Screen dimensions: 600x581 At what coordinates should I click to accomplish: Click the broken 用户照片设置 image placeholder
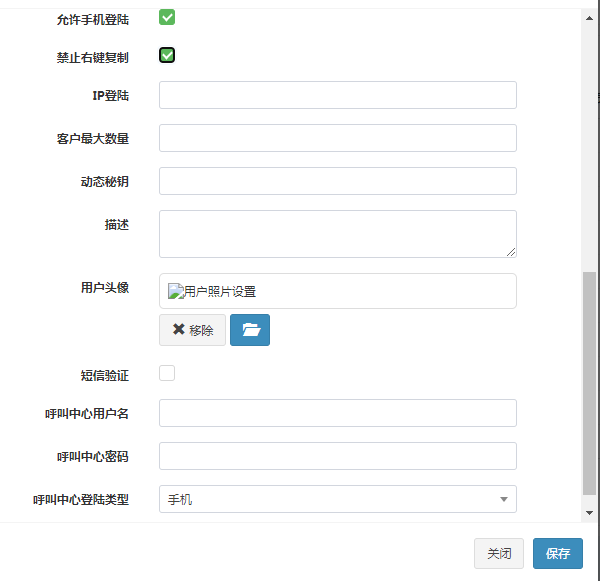[212, 292]
